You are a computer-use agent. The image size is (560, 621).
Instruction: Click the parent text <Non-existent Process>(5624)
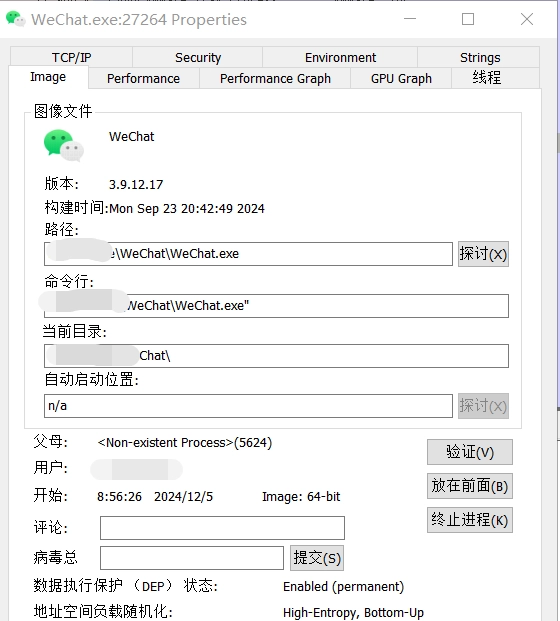click(x=185, y=442)
